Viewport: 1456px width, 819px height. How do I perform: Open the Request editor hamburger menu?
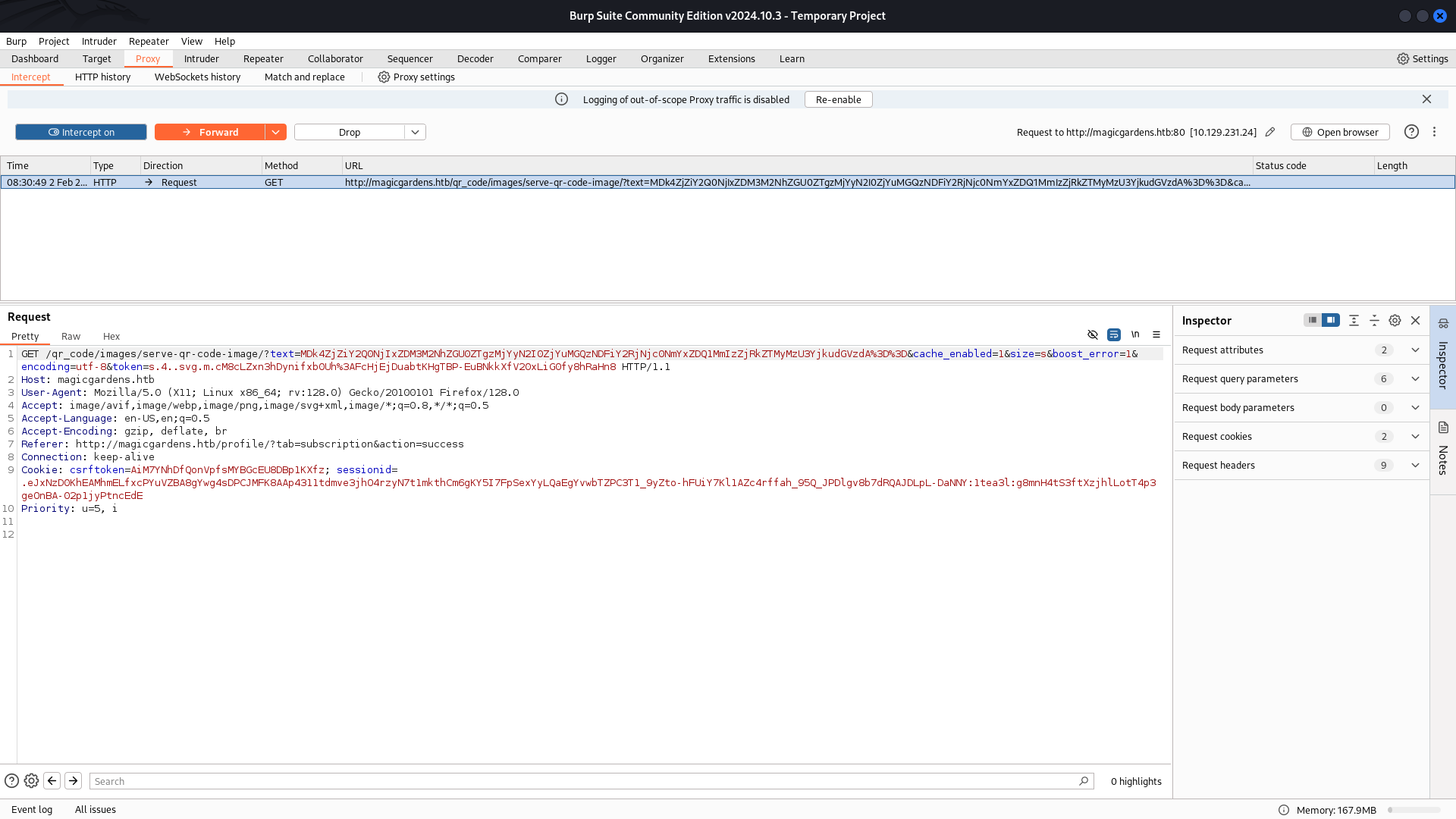tap(1156, 334)
